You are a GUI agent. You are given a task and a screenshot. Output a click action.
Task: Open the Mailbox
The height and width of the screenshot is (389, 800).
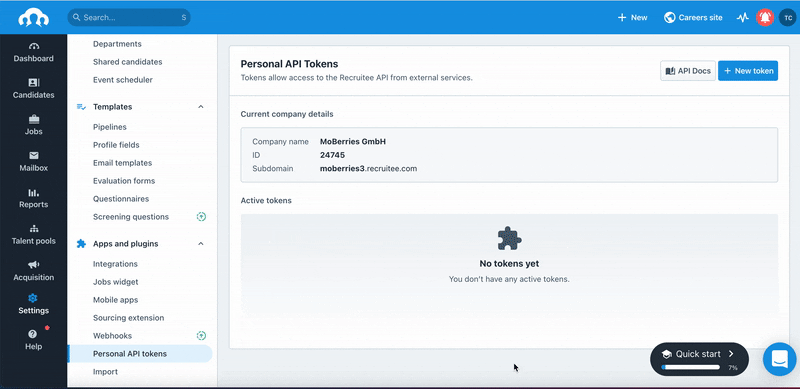34,161
